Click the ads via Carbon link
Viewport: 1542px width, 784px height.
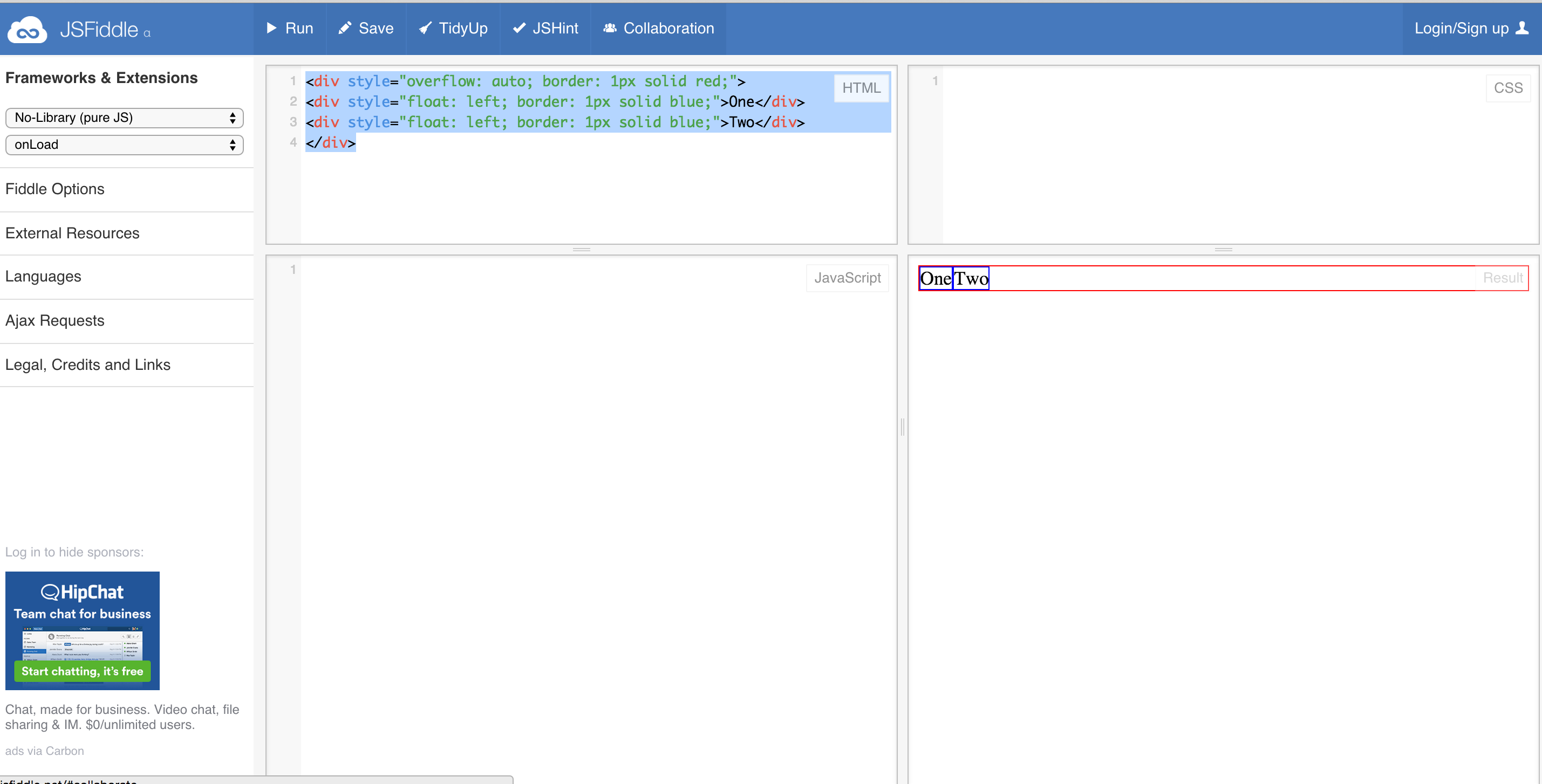tap(44, 751)
